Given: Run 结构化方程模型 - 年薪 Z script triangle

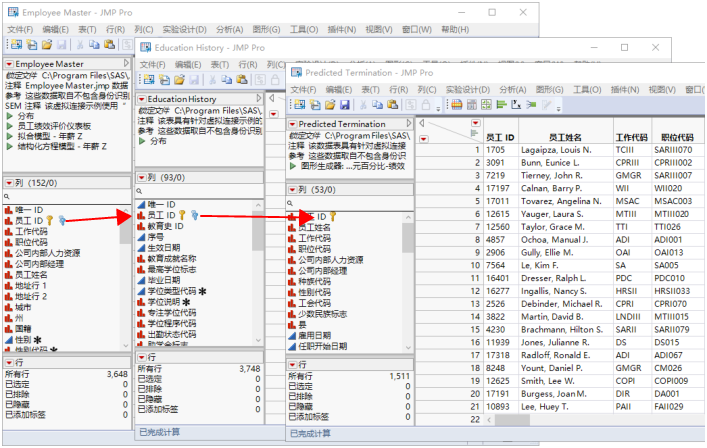Looking at the screenshot, I should click(9, 146).
